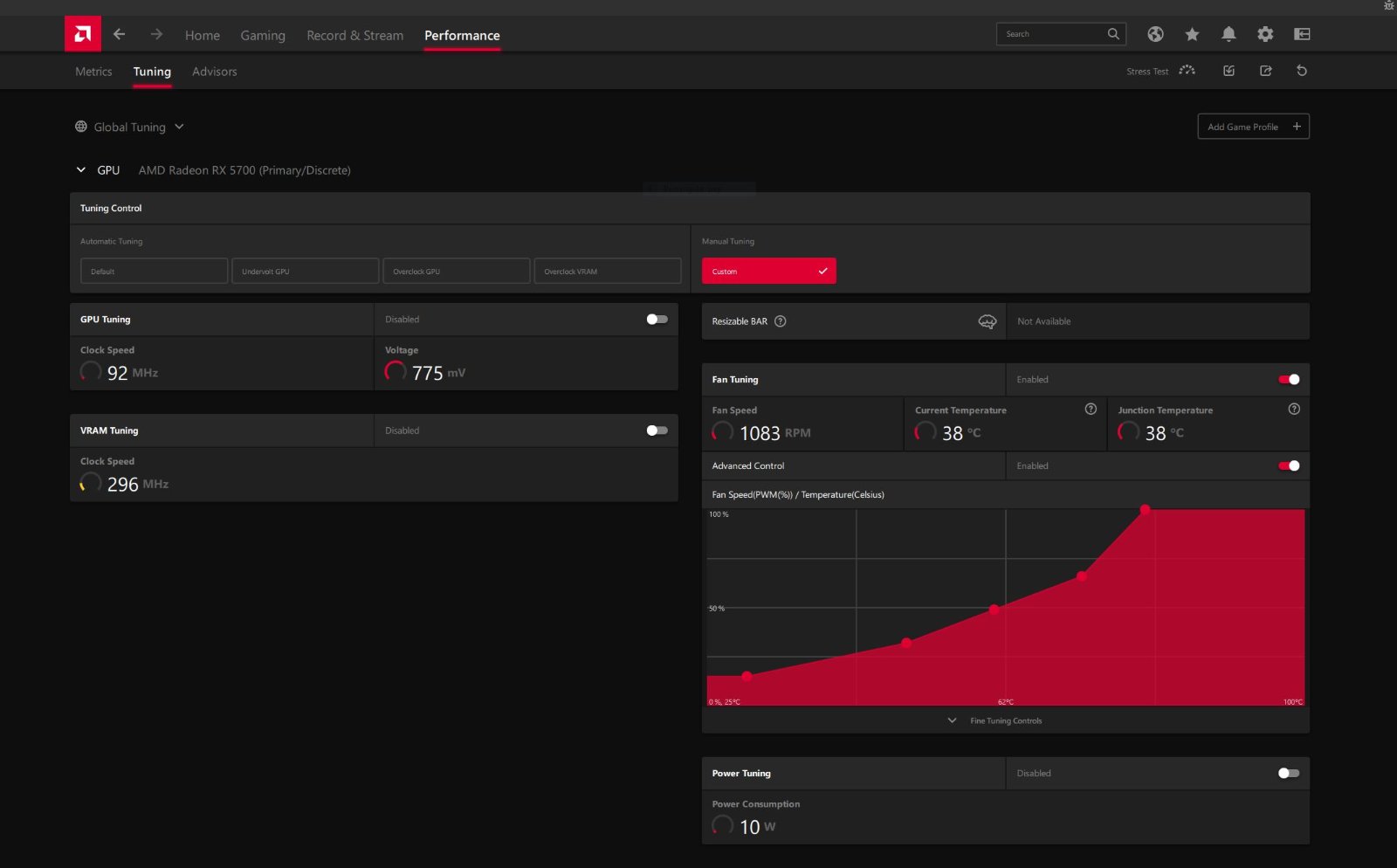The image size is (1397, 868).
Task: Select Default automatic tuning
Action: point(154,271)
